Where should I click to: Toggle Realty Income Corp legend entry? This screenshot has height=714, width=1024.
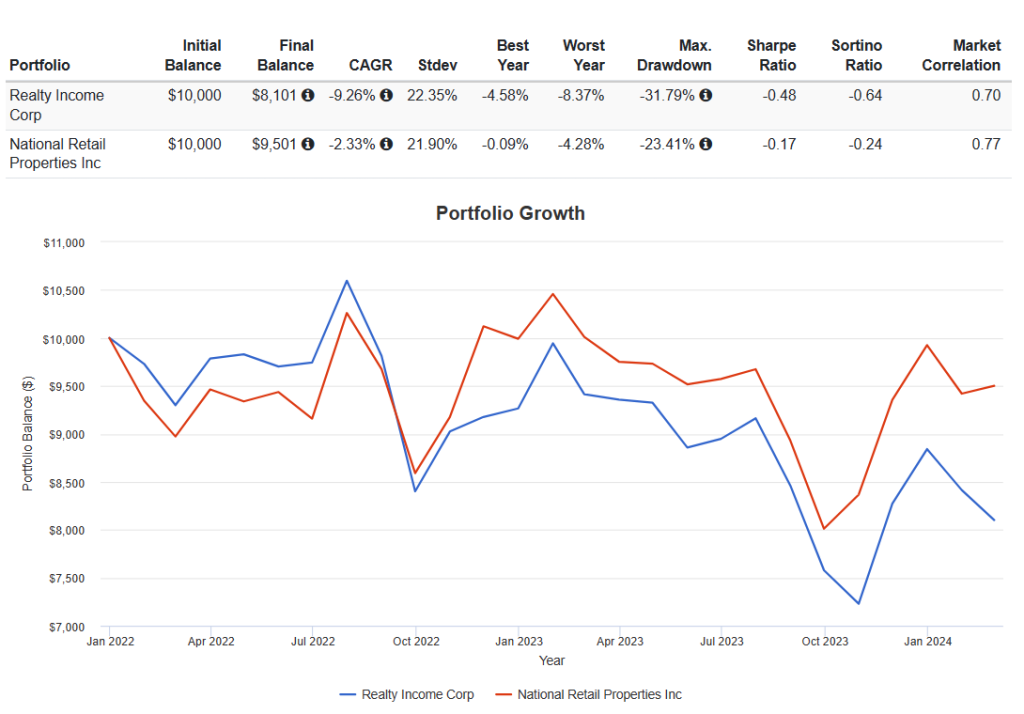tap(407, 694)
